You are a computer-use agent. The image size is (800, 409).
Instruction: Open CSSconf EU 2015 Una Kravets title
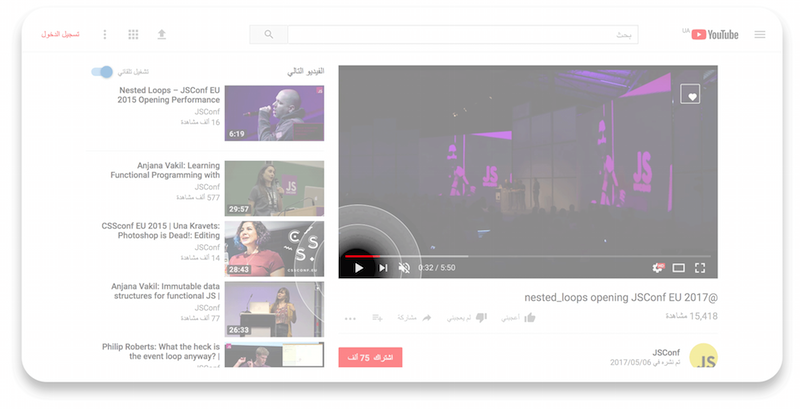coord(161,231)
